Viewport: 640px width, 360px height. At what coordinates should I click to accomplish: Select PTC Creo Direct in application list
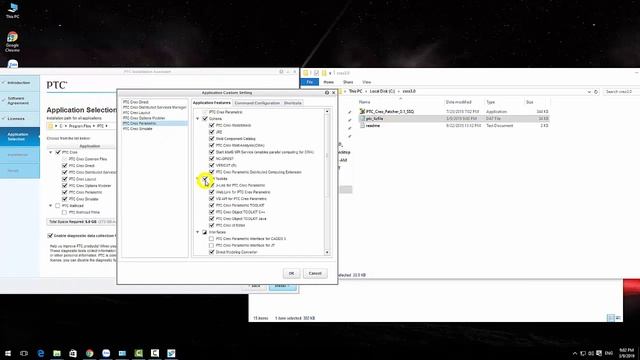136,102
